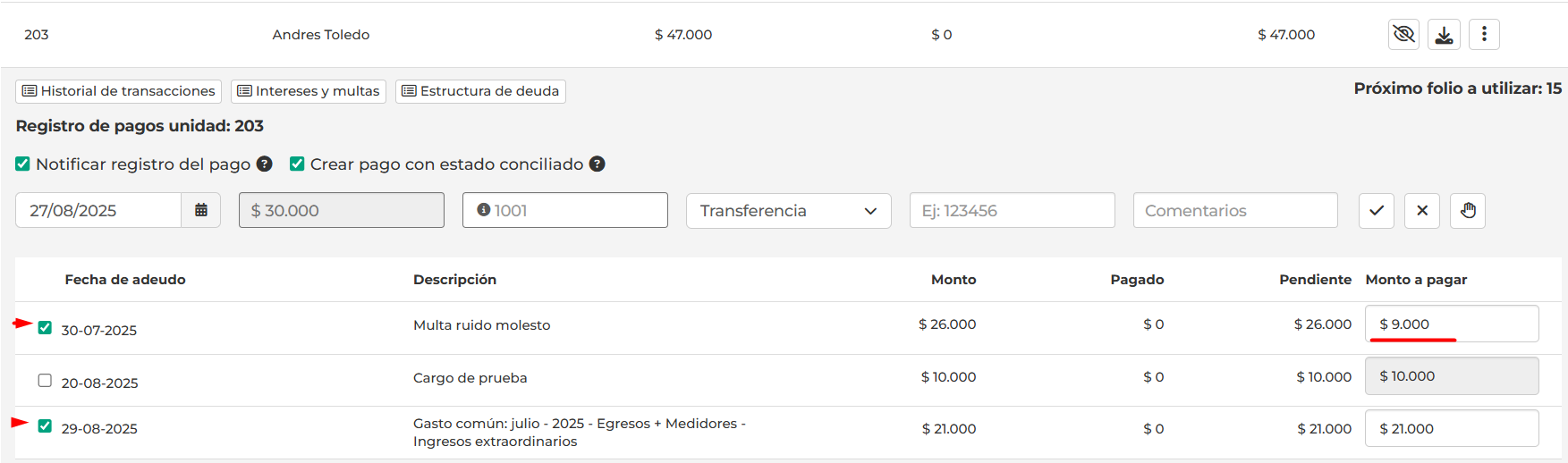Uncheck Notificar registro del pago
This screenshot has height=463, width=1568.
(x=23, y=164)
